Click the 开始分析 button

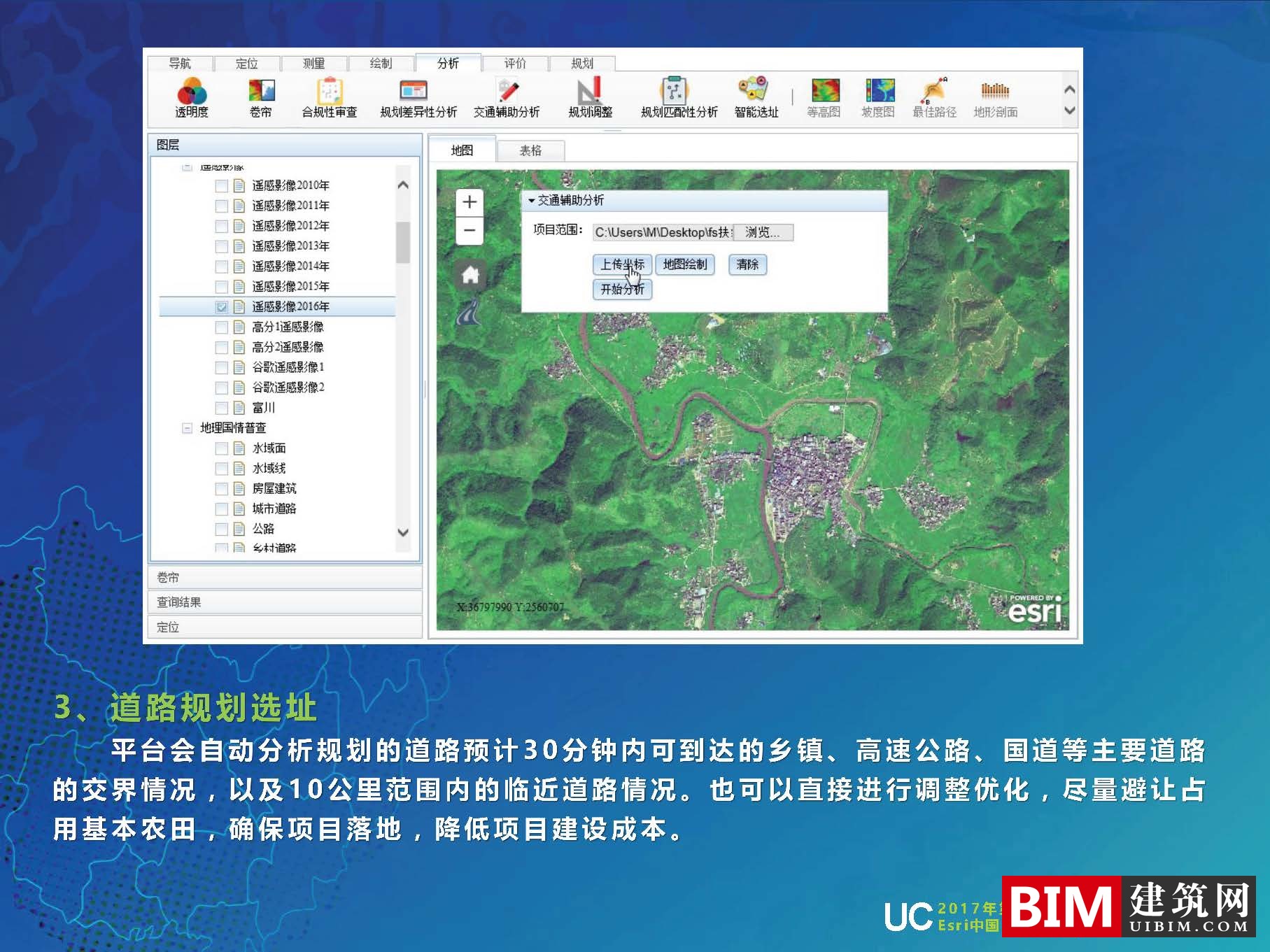pos(621,290)
